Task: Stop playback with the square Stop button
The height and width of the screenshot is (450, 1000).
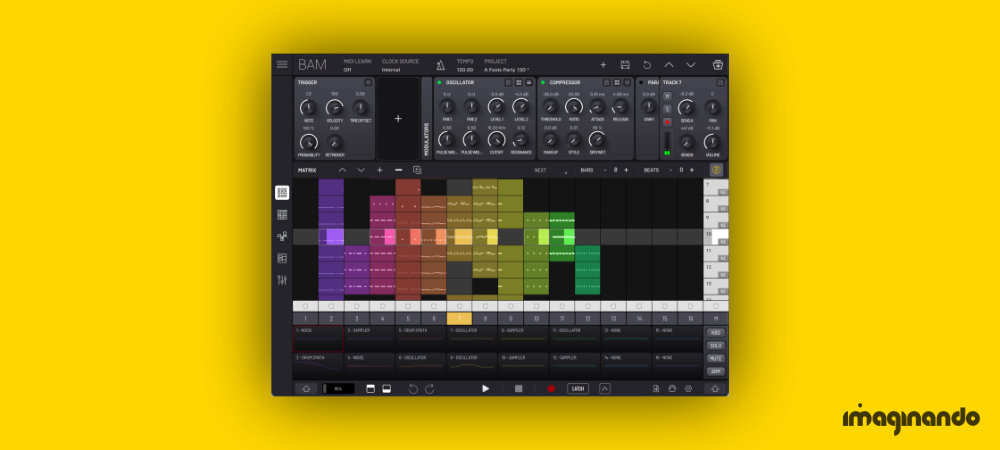Action: pyautogui.click(x=518, y=388)
